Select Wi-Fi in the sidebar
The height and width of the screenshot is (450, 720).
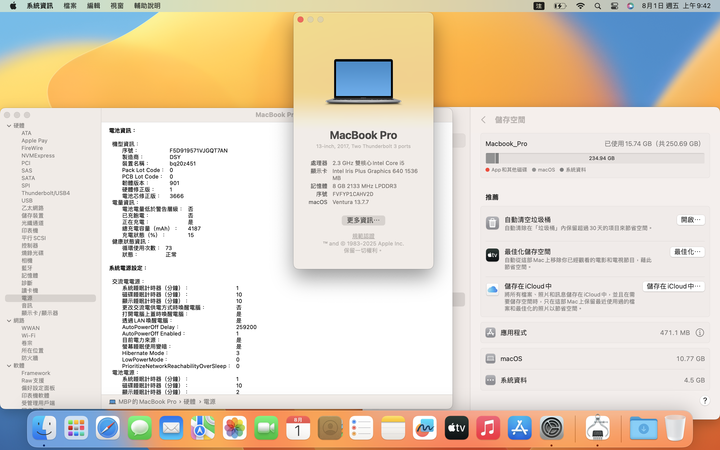point(28,336)
